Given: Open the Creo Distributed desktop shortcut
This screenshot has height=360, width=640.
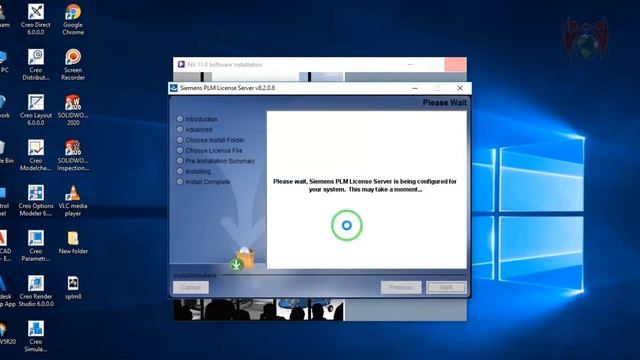Looking at the screenshot, I should click(x=36, y=64).
